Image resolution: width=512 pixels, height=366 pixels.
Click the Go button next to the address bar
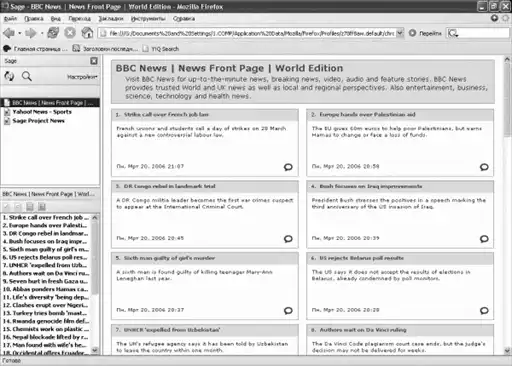click(425, 33)
